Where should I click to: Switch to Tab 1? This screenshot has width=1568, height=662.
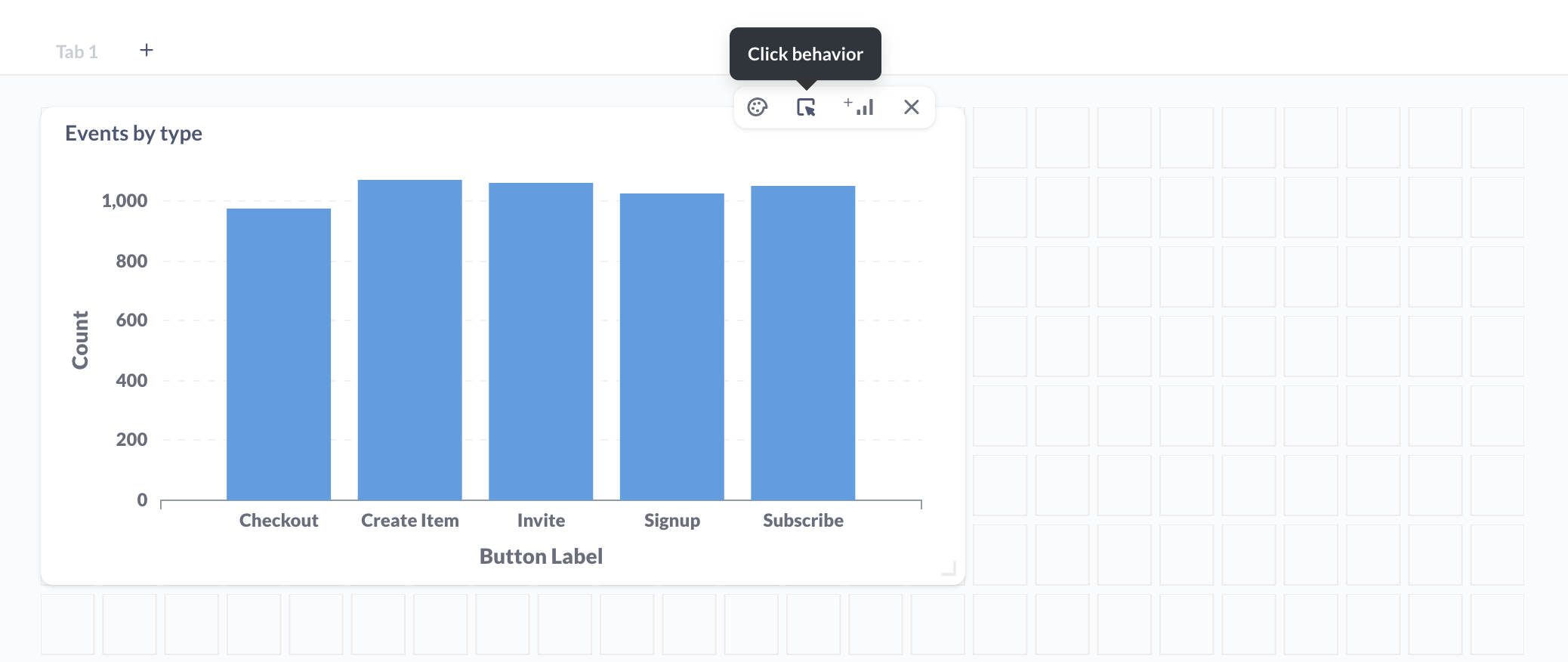click(x=76, y=51)
